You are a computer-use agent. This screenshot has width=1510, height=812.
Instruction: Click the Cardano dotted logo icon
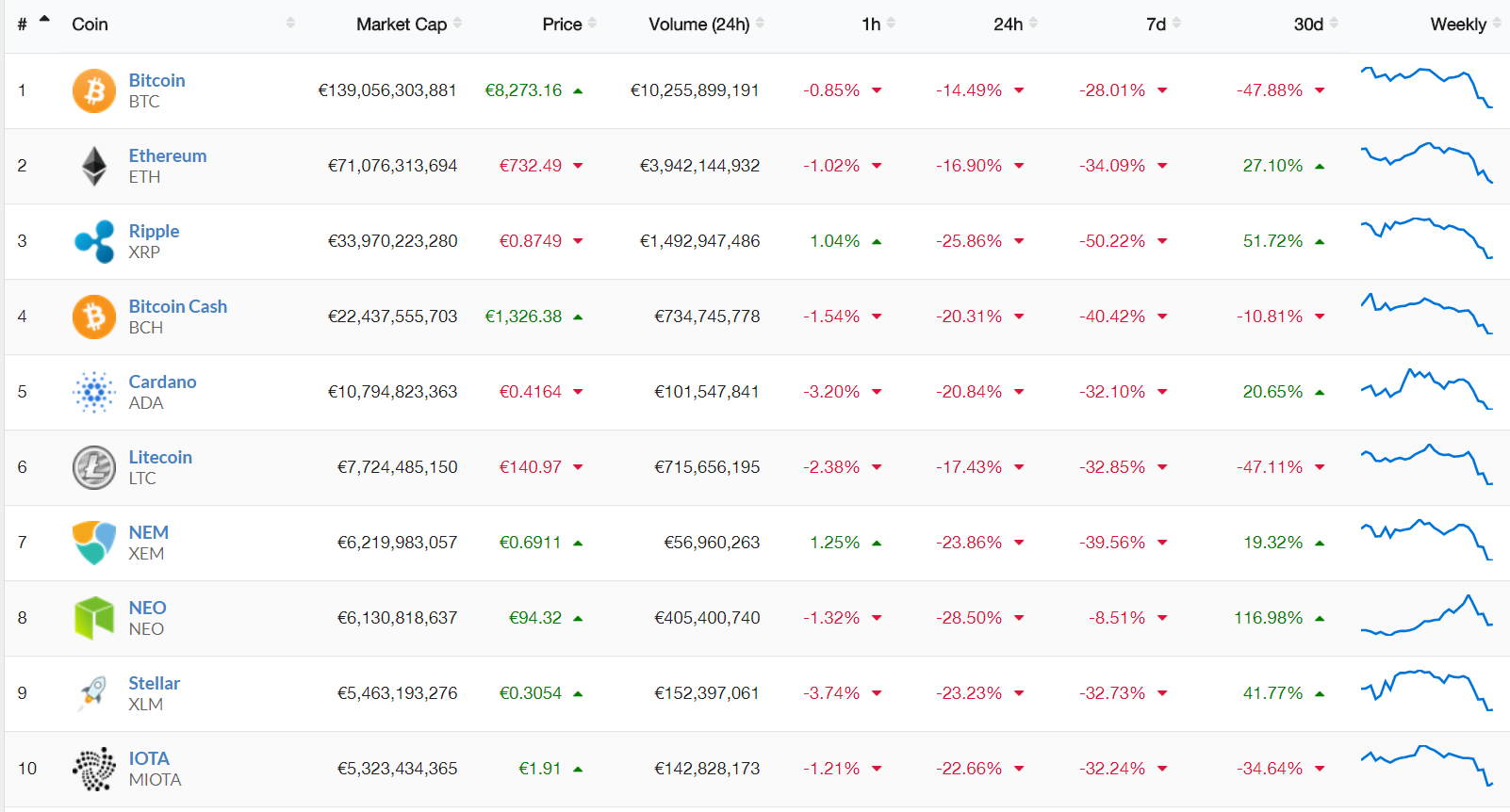(x=94, y=392)
